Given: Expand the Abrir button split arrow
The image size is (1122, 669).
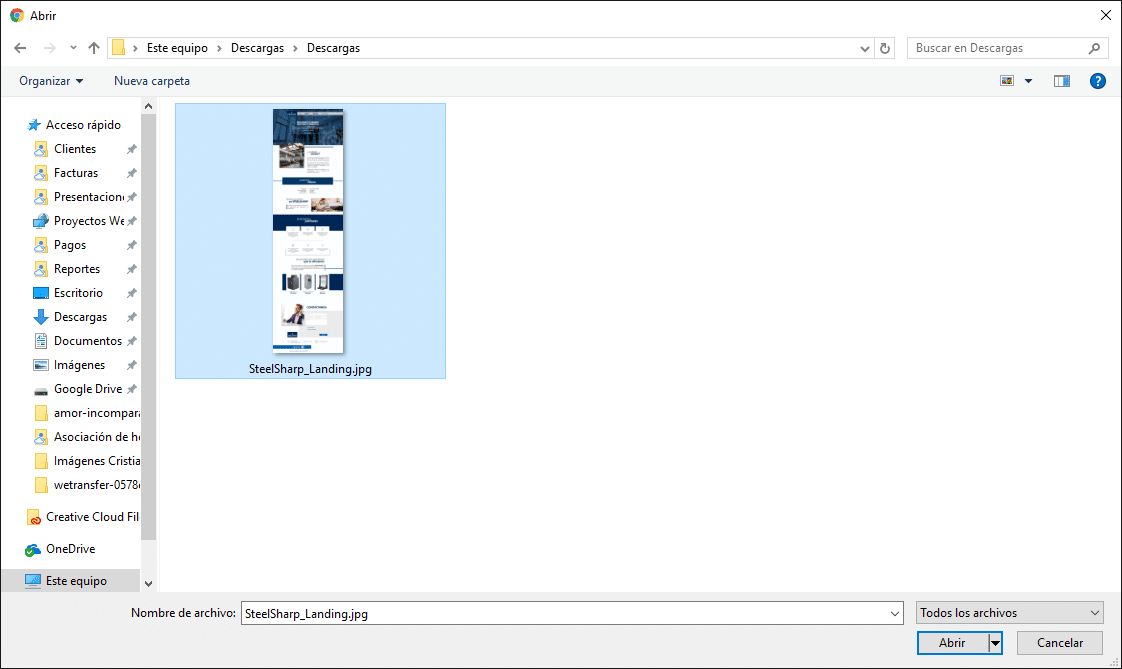Looking at the screenshot, I should tap(995, 643).
